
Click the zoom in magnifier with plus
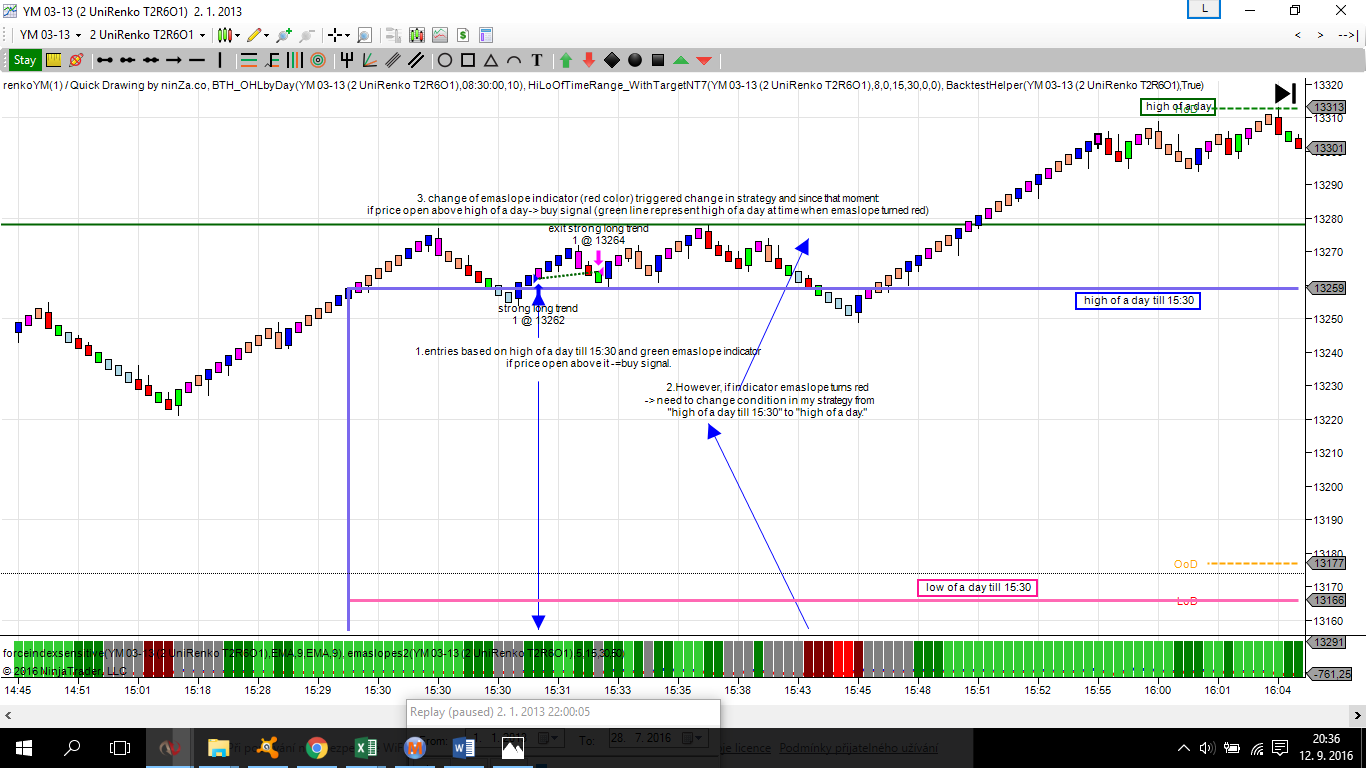[x=285, y=34]
